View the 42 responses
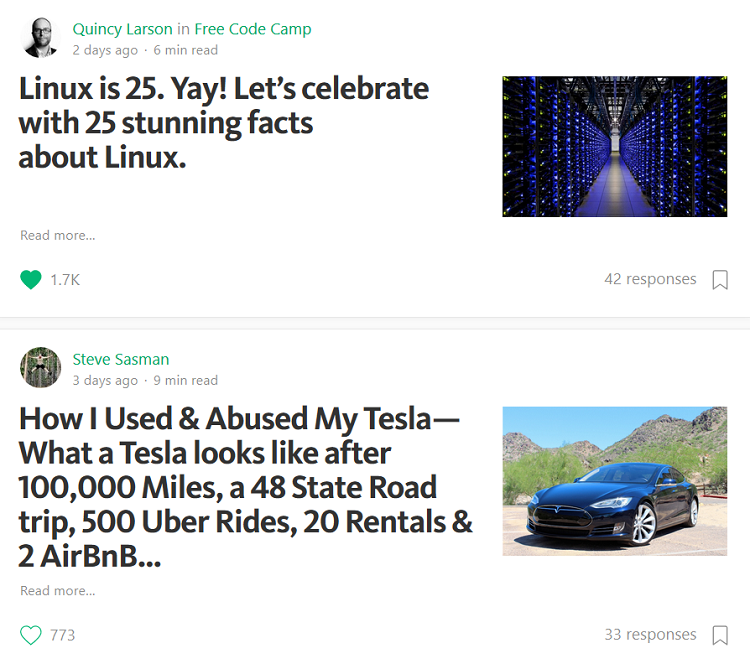The width and height of the screenshot is (750, 669). [650, 279]
